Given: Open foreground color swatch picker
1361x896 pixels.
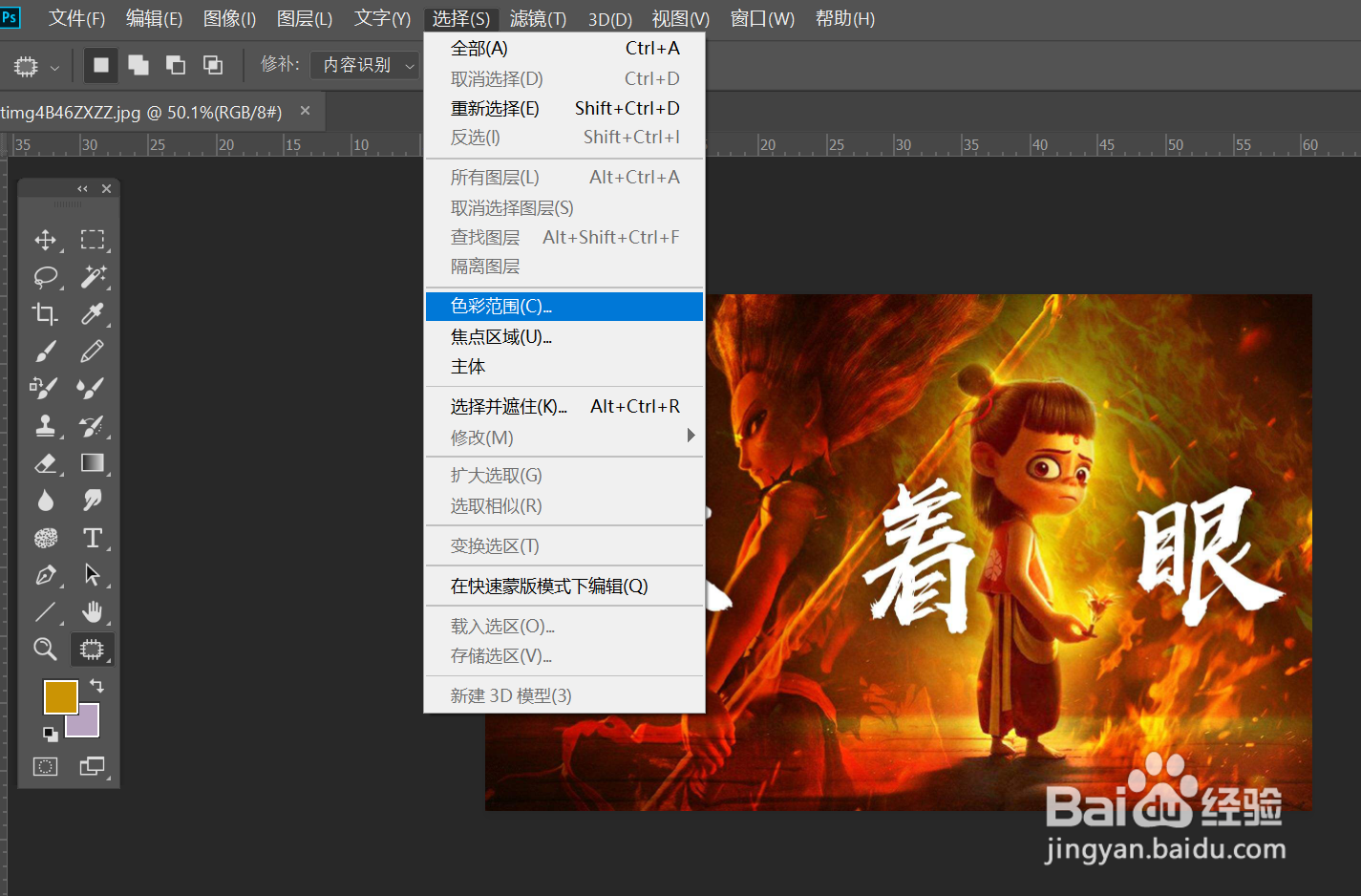Looking at the screenshot, I should (60, 696).
